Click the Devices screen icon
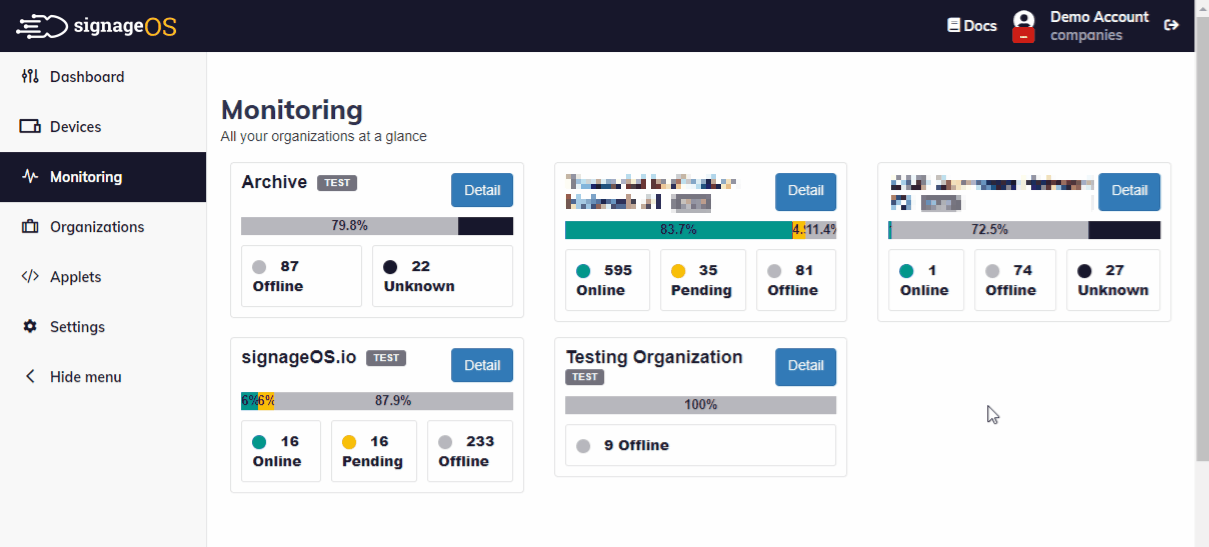Screen dimensions: 1209x547 click(x=30, y=127)
